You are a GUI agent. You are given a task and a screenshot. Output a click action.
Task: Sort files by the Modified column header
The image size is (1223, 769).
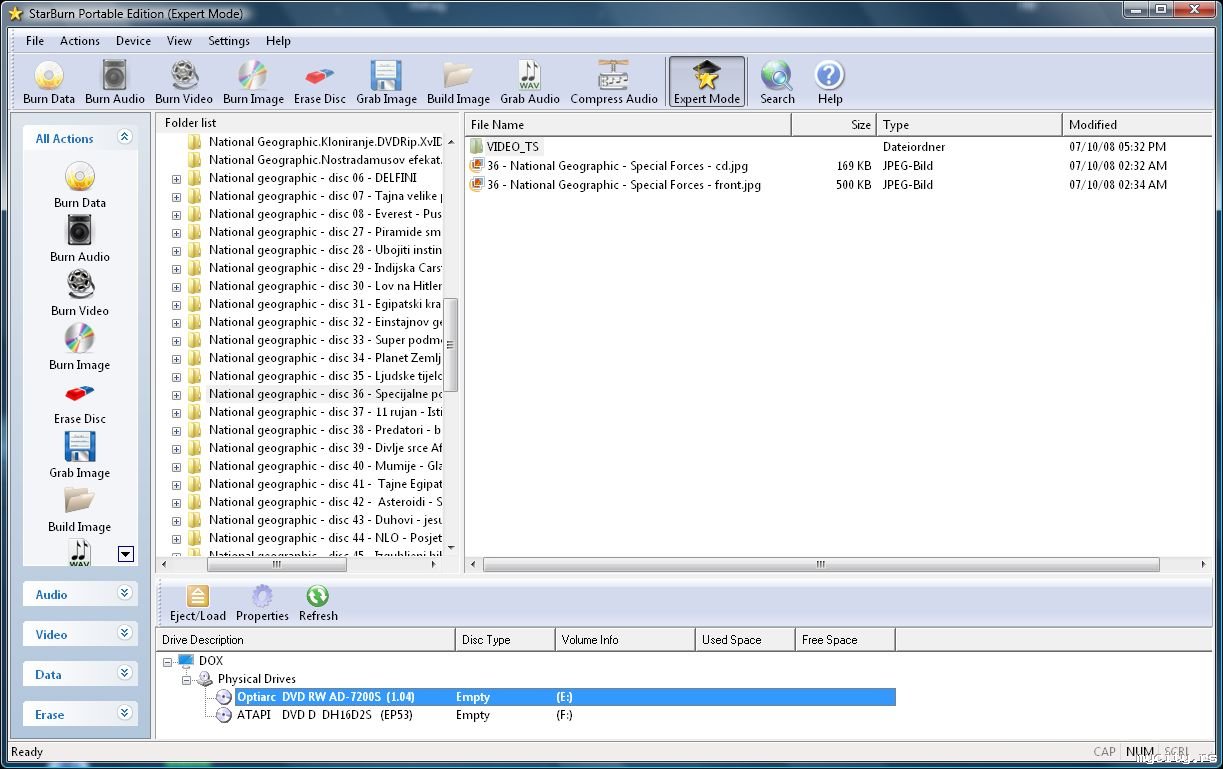click(x=1135, y=125)
